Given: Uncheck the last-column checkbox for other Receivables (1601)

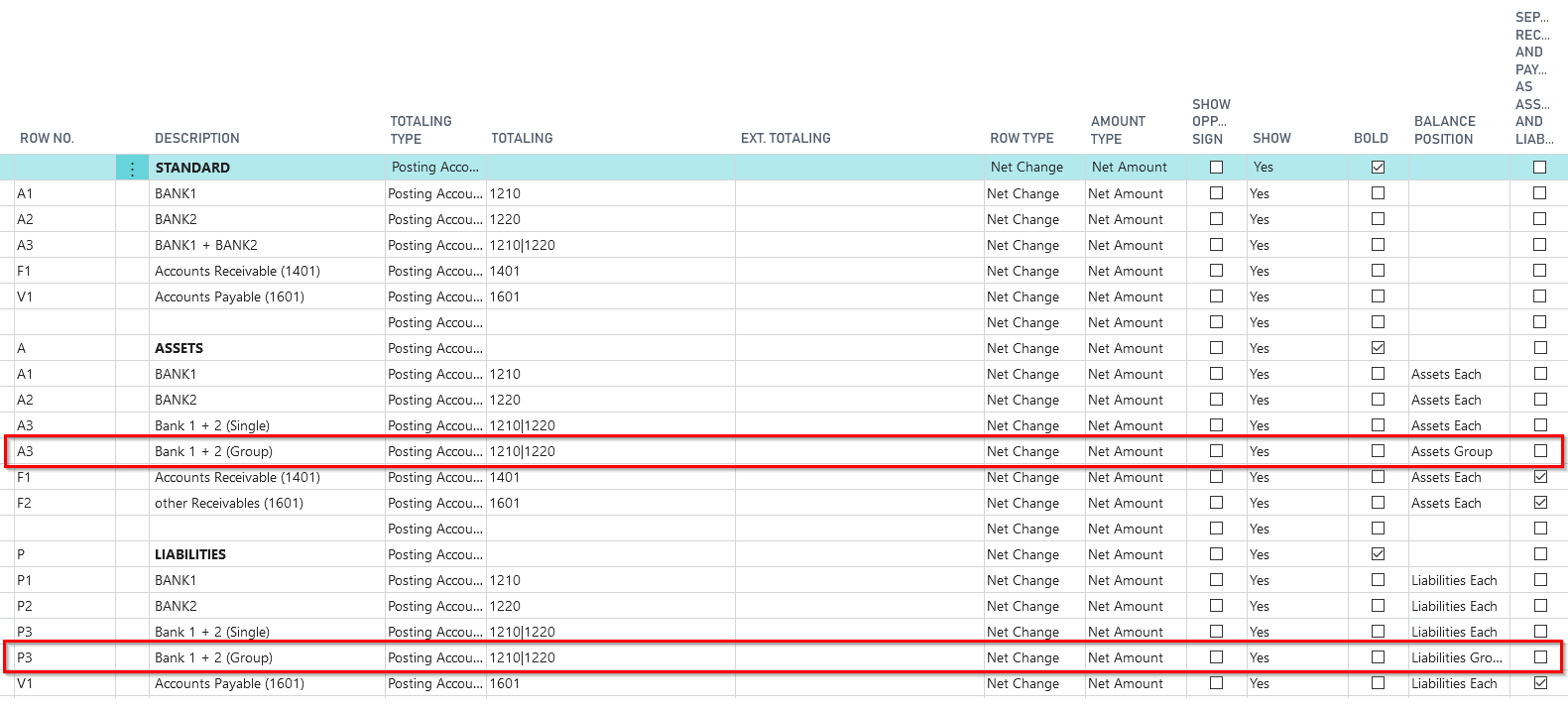Looking at the screenshot, I should pyautogui.click(x=1539, y=503).
